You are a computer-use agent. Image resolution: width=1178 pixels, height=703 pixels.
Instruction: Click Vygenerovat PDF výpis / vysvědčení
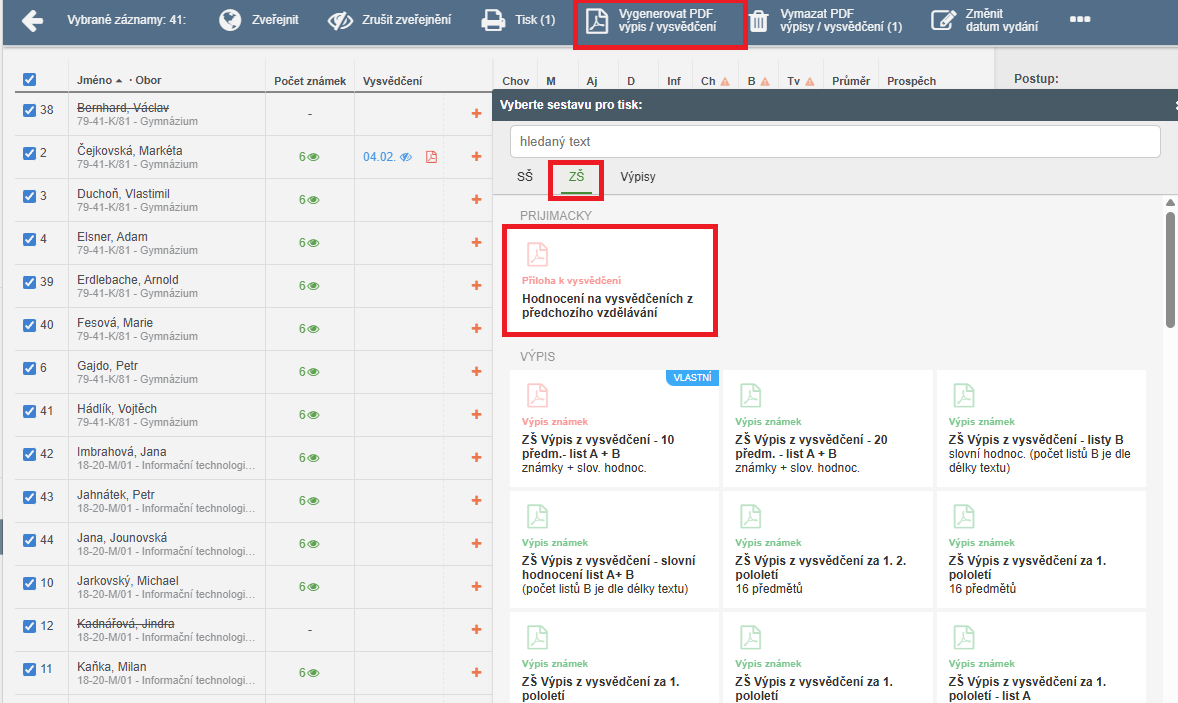659,21
